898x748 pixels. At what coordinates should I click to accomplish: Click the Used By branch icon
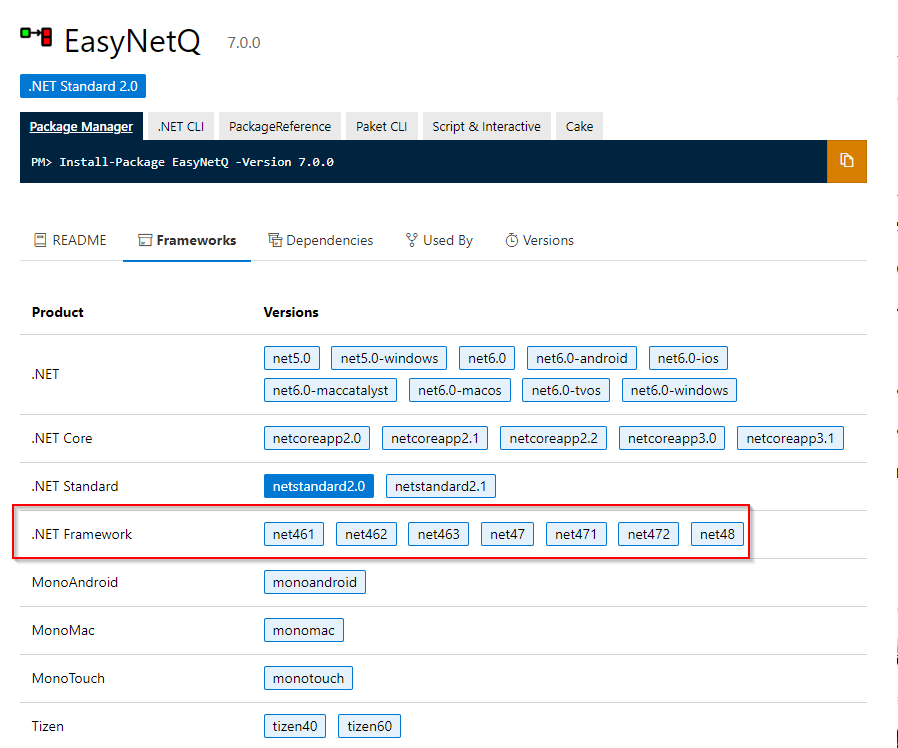[410, 240]
